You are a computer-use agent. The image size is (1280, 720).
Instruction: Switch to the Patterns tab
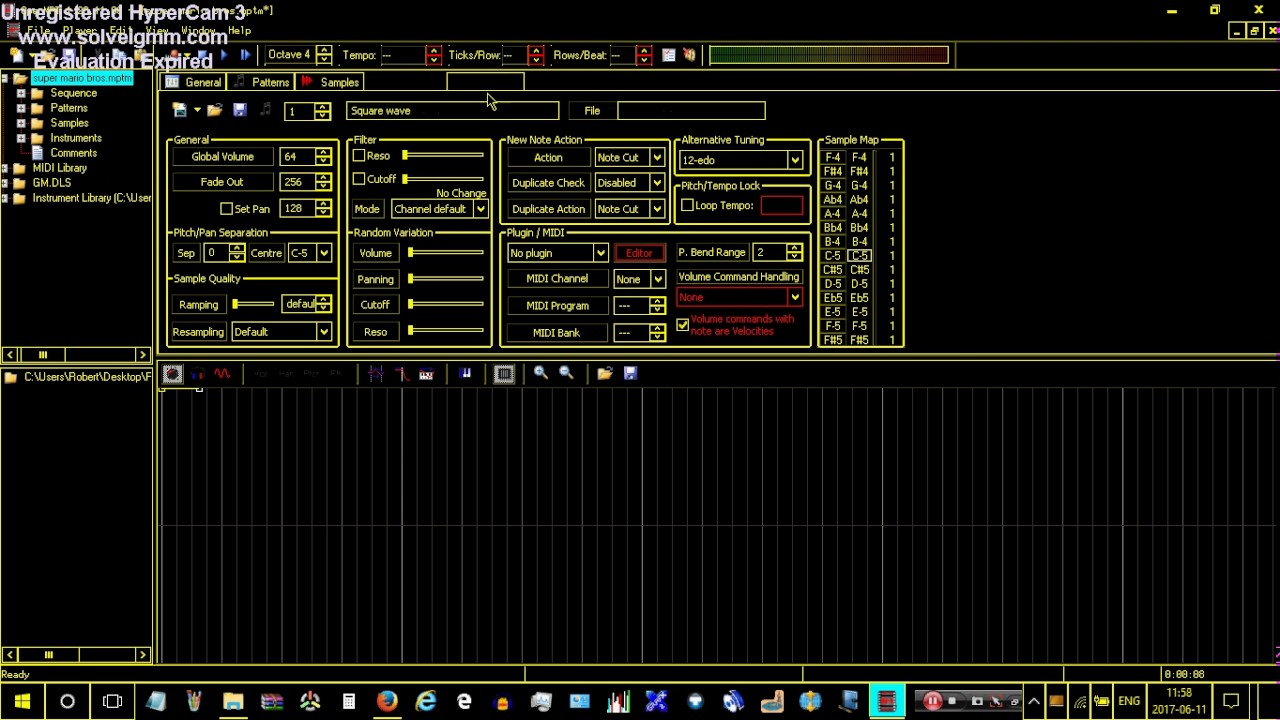coord(261,82)
